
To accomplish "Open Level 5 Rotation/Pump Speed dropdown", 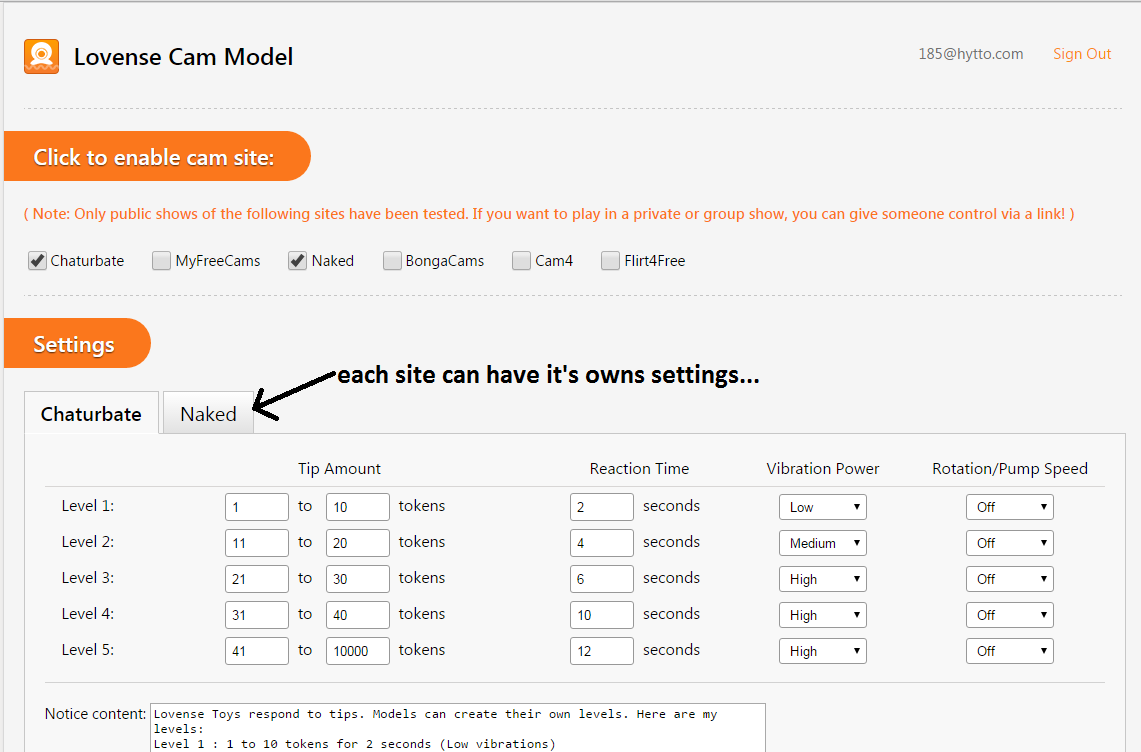I will pyautogui.click(x=1009, y=651).
